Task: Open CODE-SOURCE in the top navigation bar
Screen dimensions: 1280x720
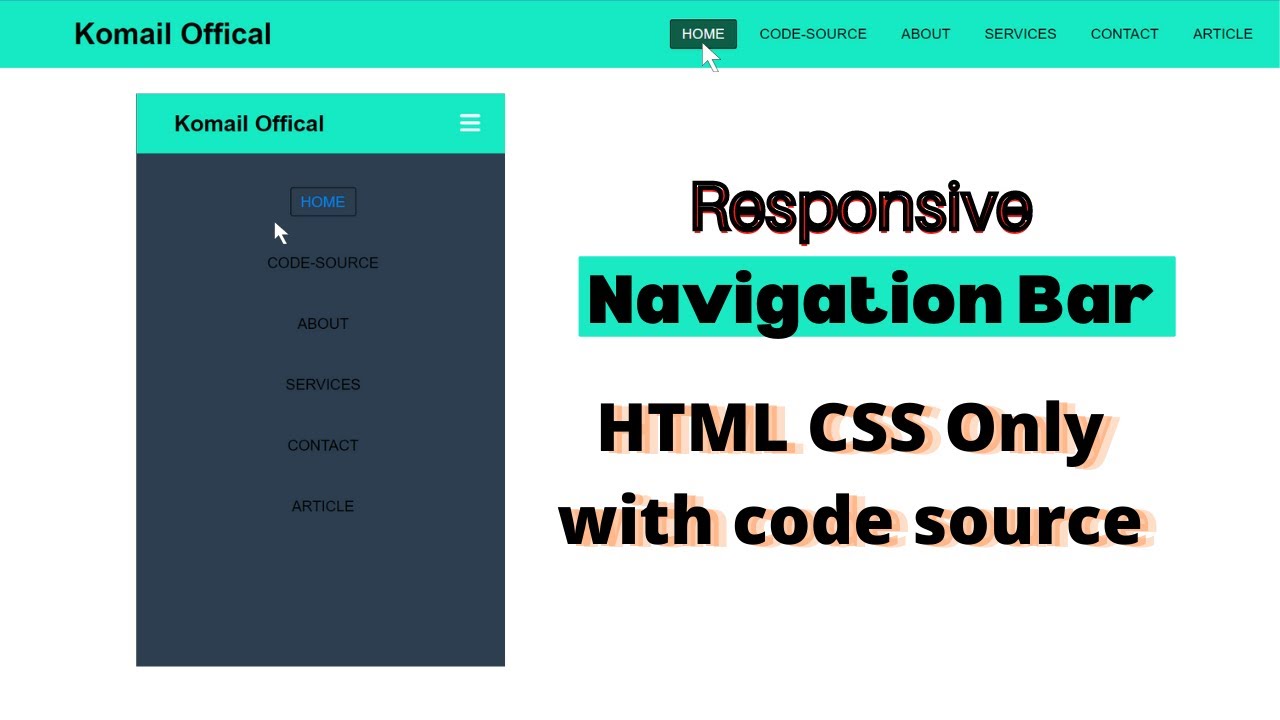Action: [x=813, y=34]
